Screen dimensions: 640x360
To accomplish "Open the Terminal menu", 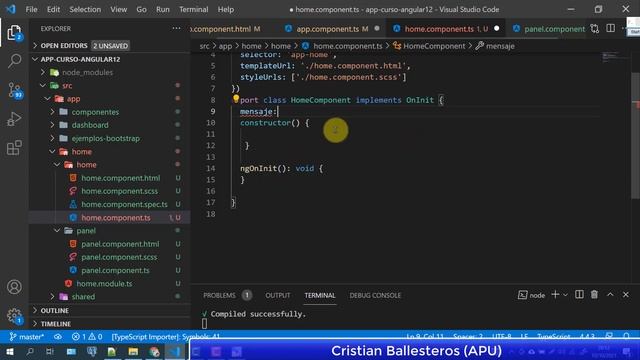I will [193, 9].
